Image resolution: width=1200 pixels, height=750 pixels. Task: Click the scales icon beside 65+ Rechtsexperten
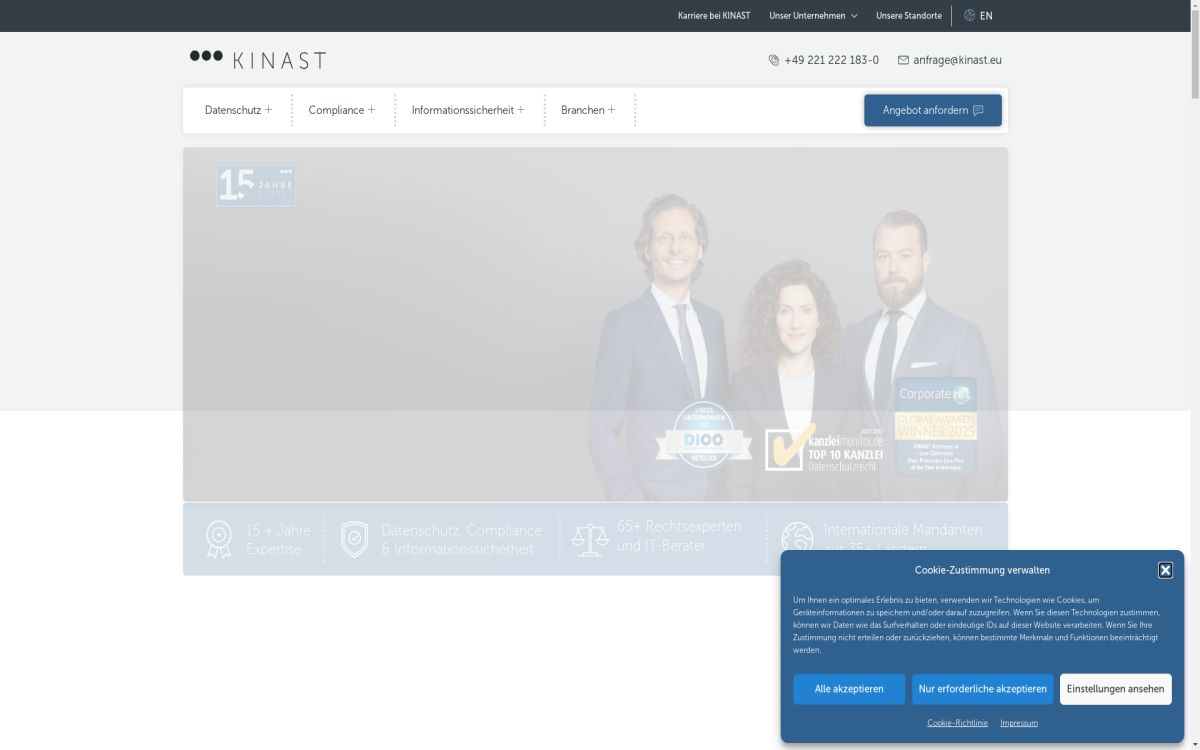point(590,537)
